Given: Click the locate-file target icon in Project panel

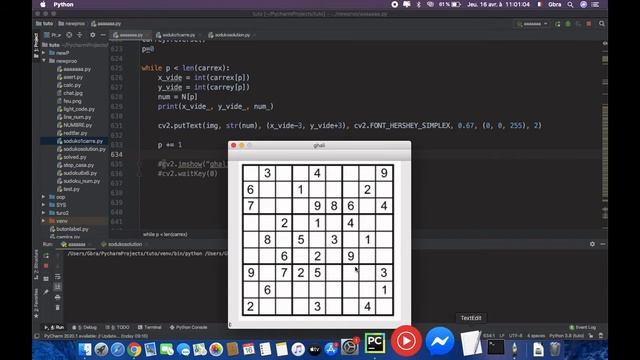Looking at the screenshot, I should pyautogui.click(x=69, y=35).
